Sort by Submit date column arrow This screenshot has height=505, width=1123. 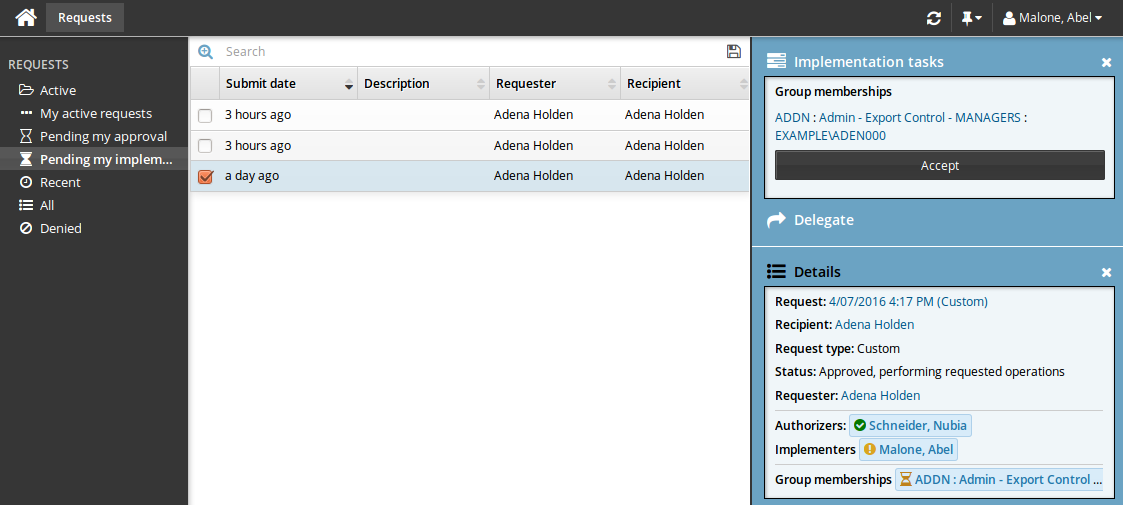(349, 84)
